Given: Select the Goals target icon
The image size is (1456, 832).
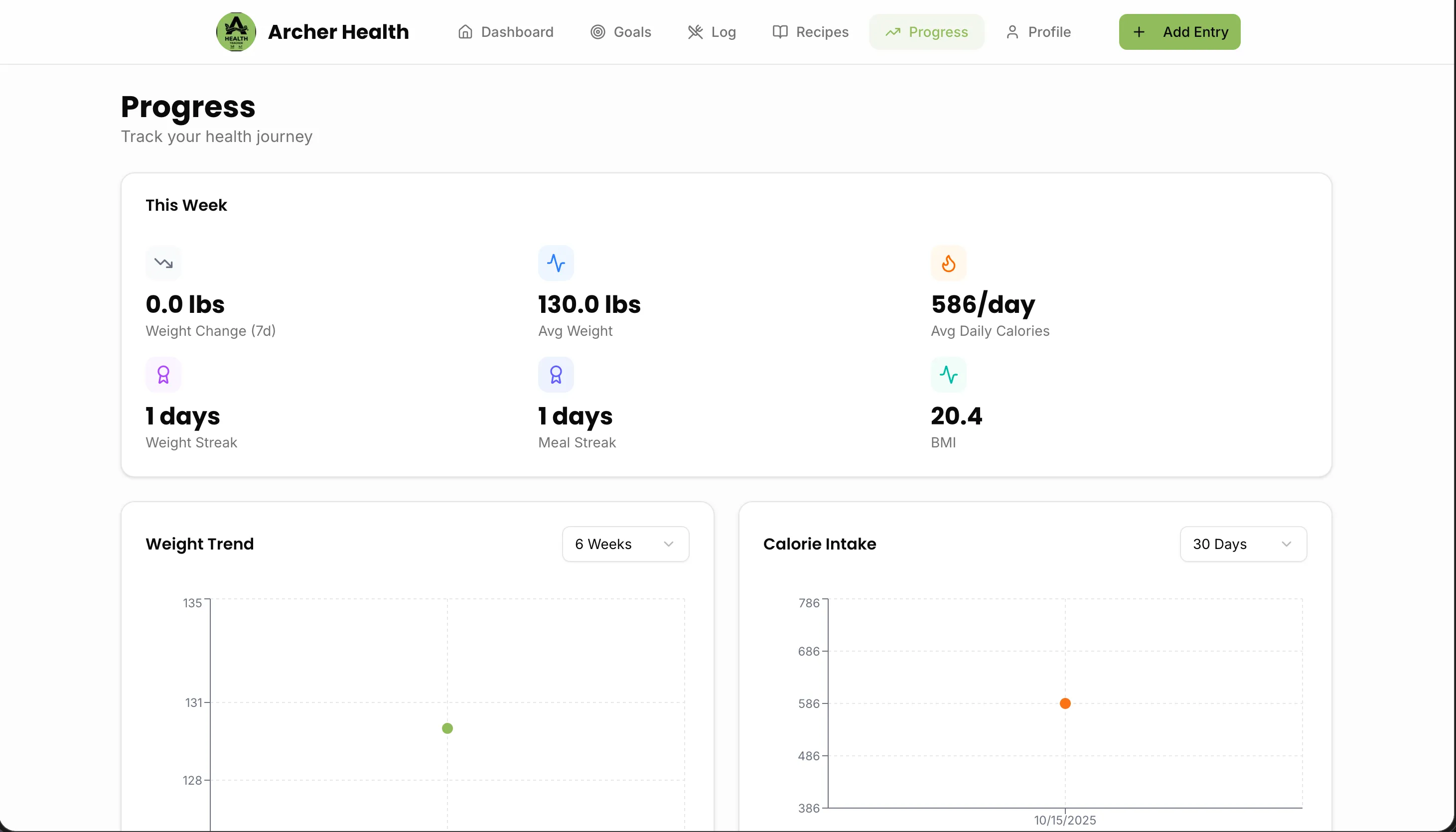Looking at the screenshot, I should 598,31.
